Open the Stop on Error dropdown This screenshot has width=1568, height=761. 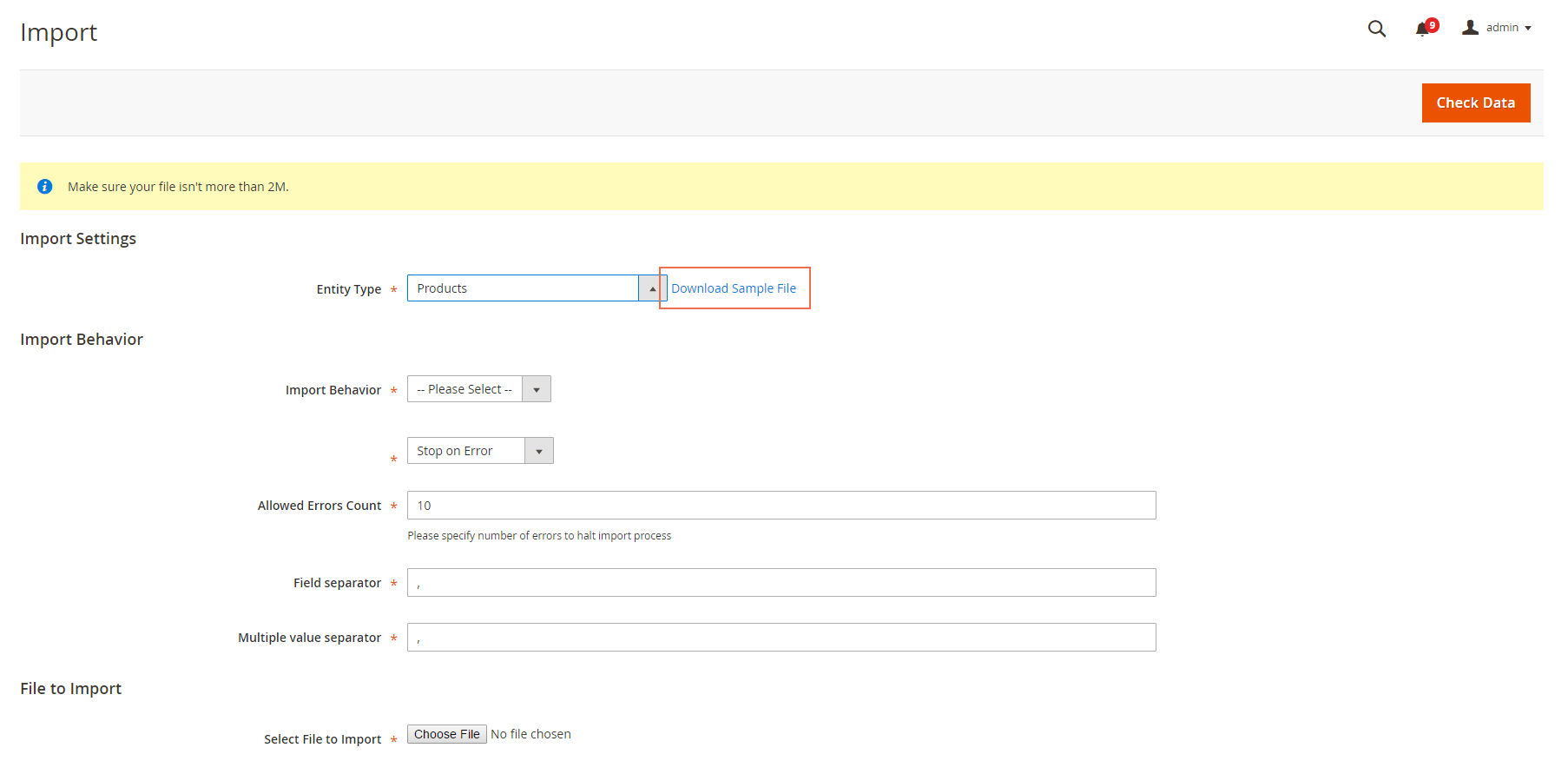coord(480,451)
